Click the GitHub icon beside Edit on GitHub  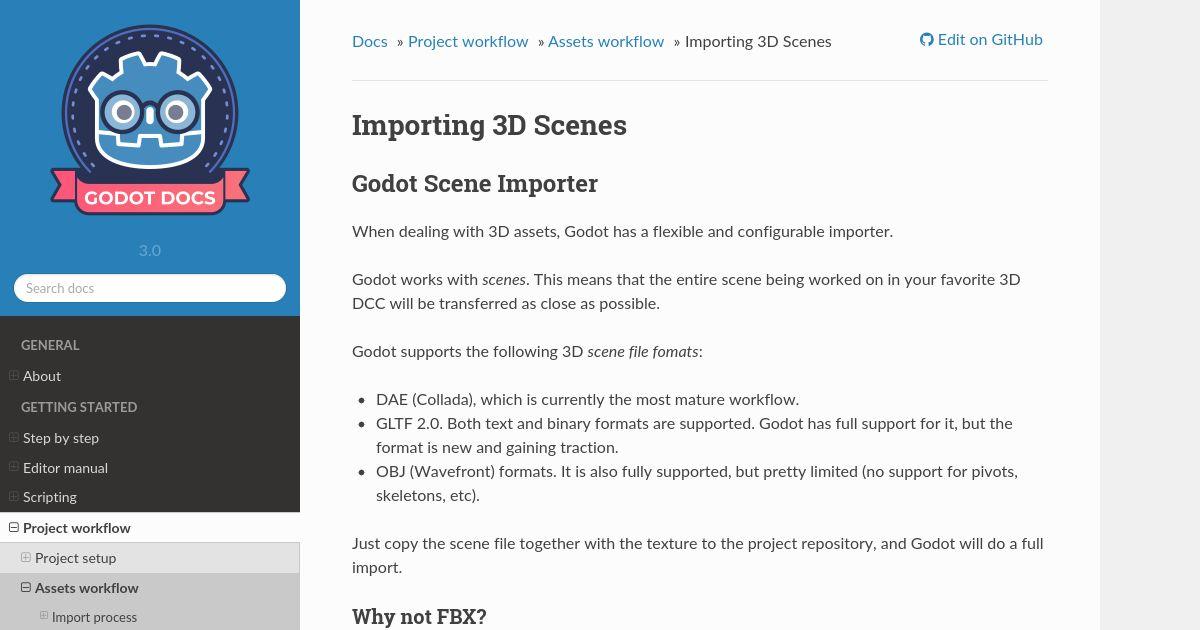tap(927, 40)
